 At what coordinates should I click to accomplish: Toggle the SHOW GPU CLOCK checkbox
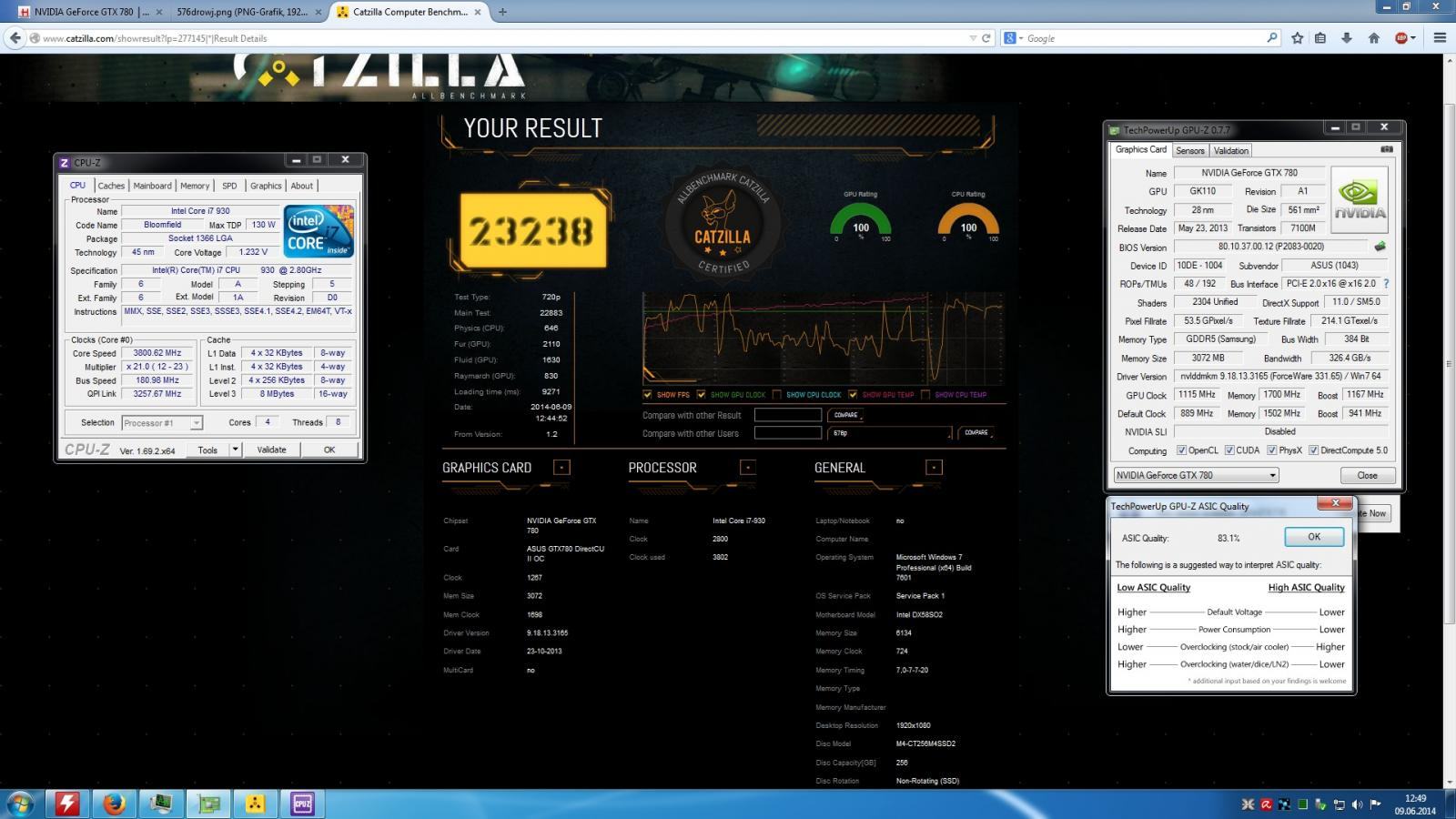[x=701, y=395]
